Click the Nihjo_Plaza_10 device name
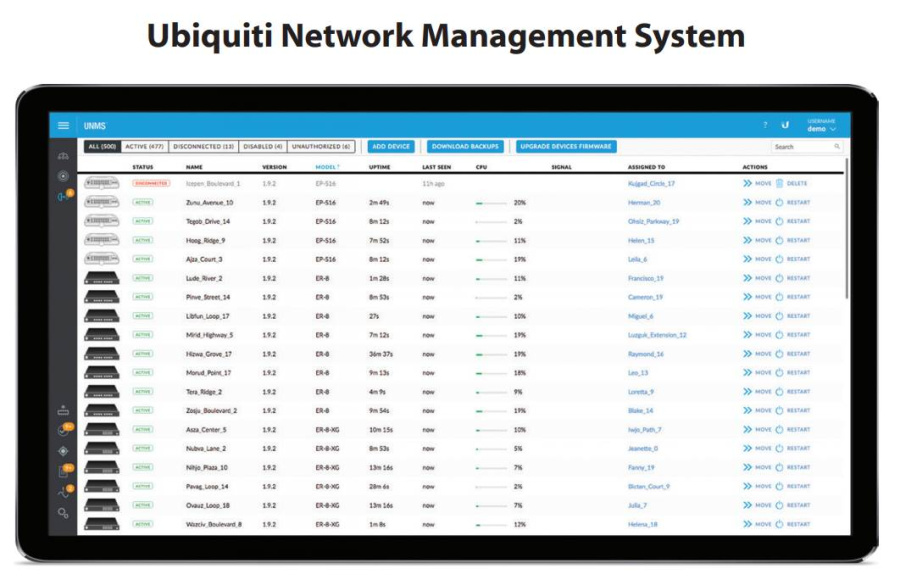900x580 pixels. tap(207, 468)
